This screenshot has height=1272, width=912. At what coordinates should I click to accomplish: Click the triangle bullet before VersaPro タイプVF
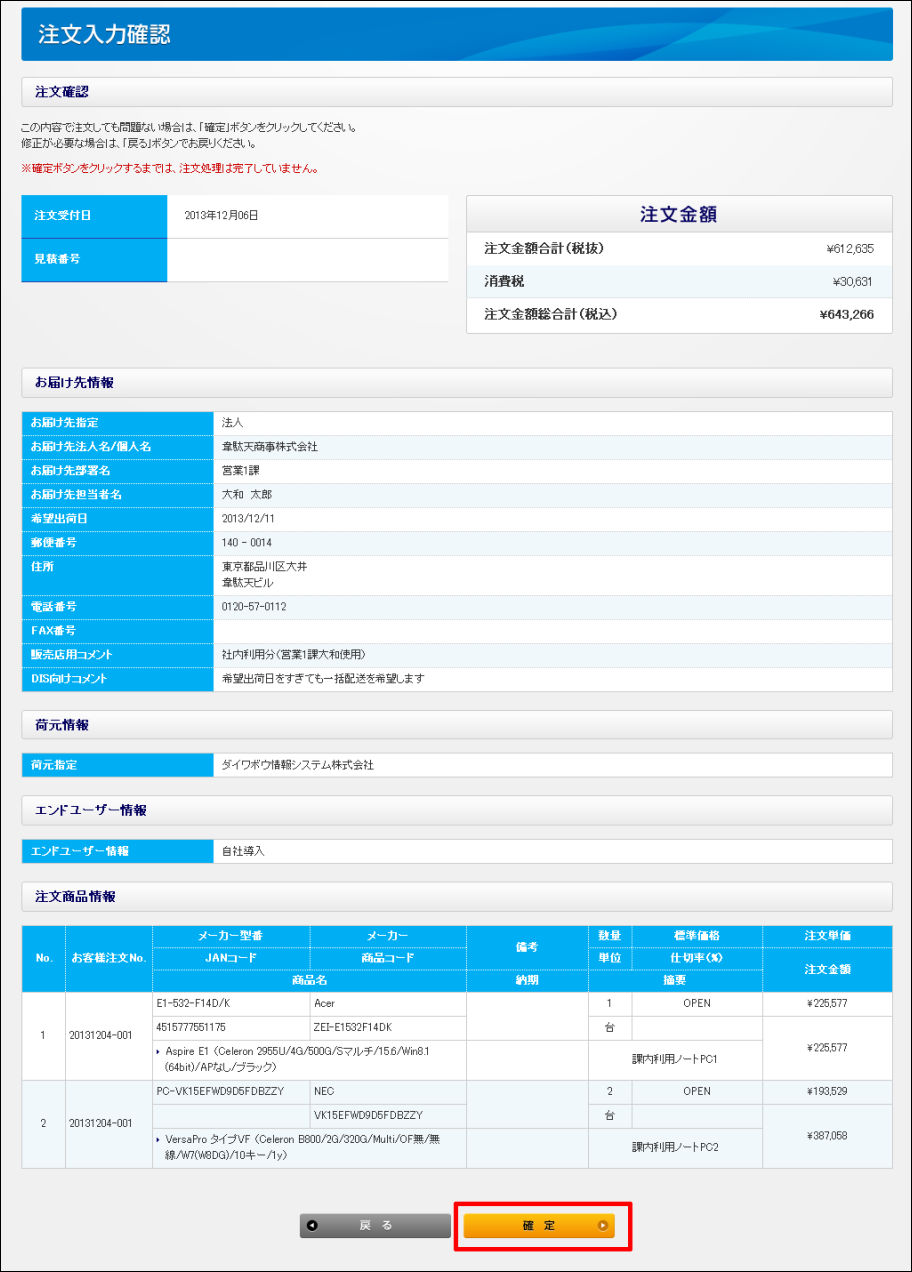160,1139
